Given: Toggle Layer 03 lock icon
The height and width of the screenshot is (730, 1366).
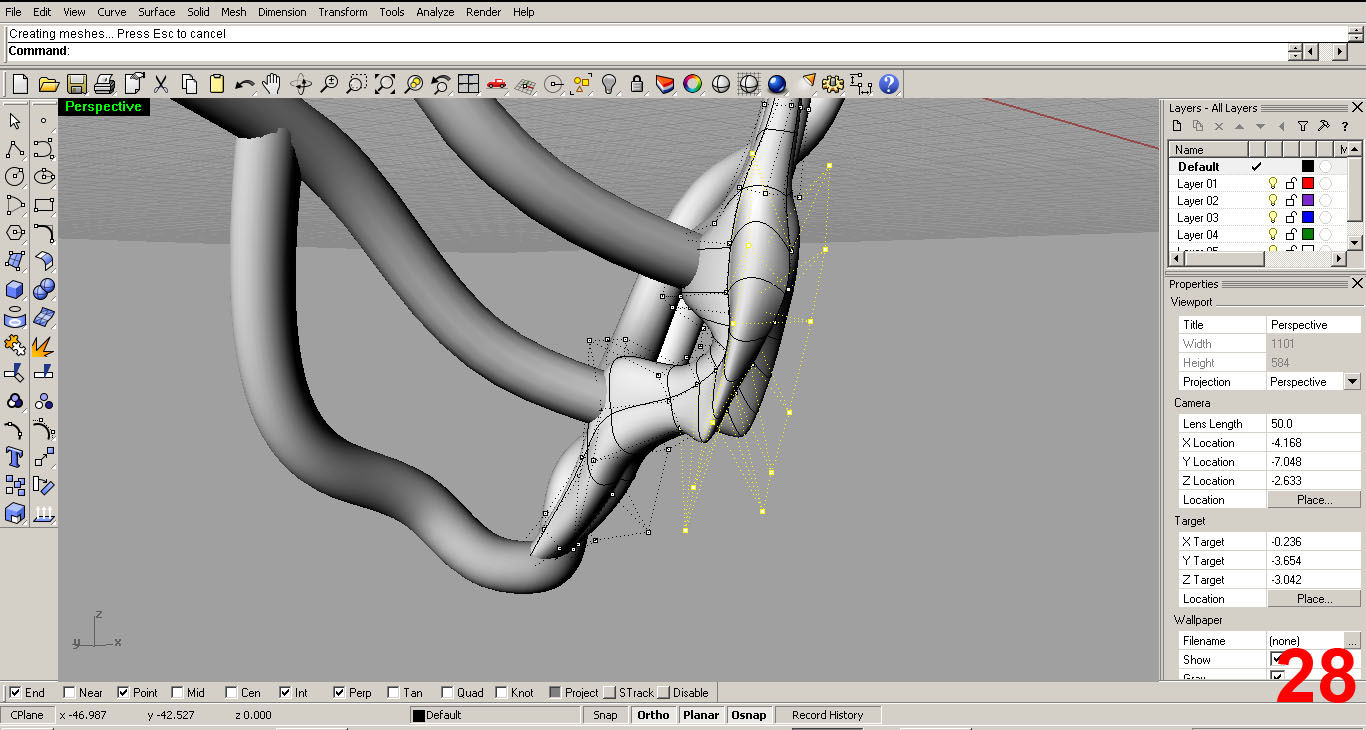Looking at the screenshot, I should 1290,217.
